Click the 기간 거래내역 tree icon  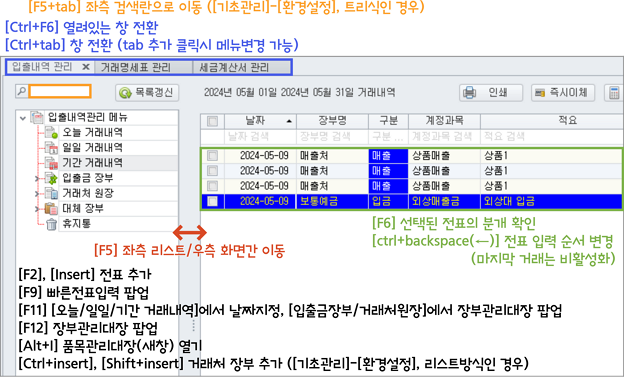click(x=51, y=163)
